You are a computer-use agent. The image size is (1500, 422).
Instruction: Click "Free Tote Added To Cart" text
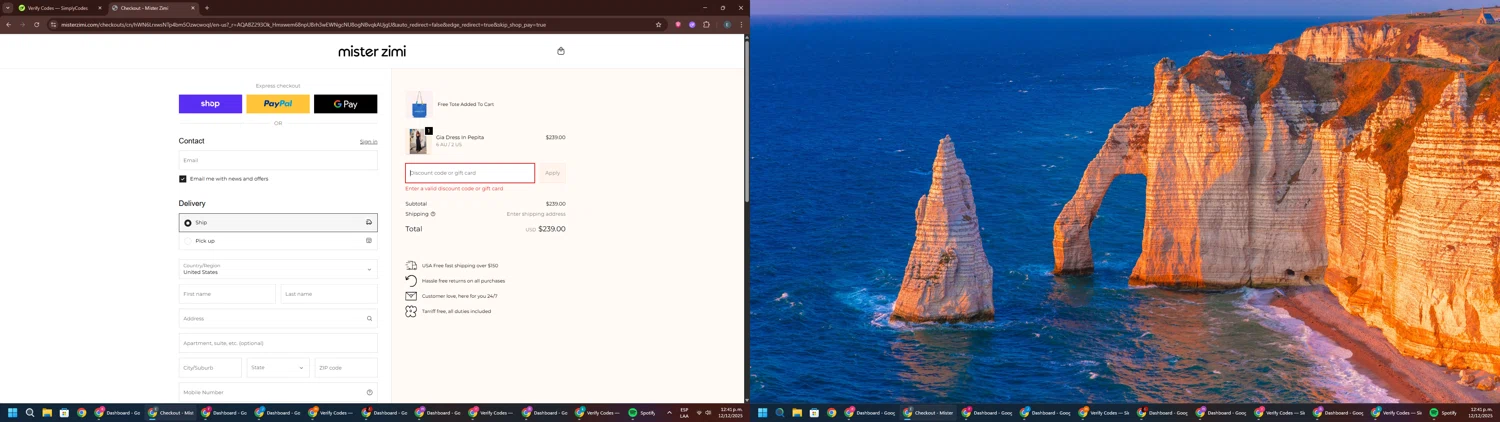[x=466, y=104]
